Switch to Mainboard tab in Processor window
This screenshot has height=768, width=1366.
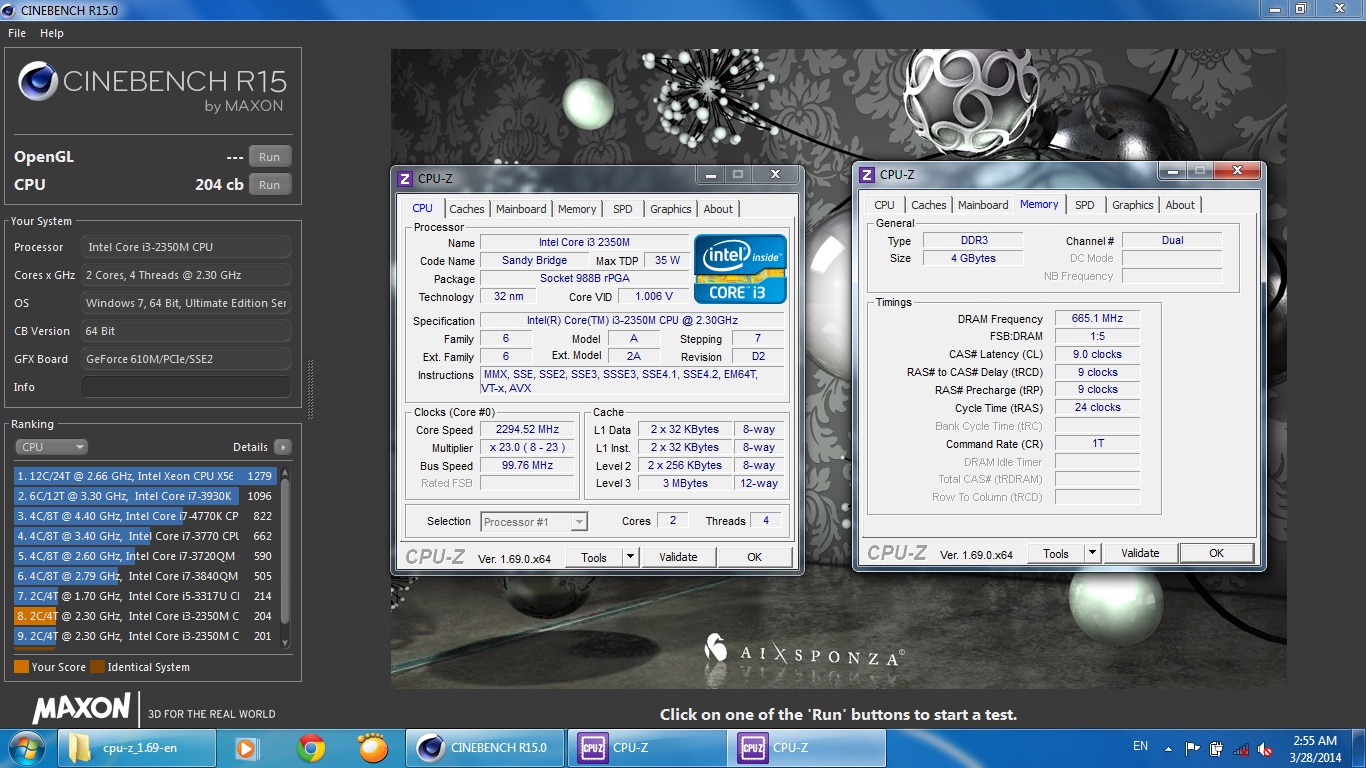tap(521, 209)
